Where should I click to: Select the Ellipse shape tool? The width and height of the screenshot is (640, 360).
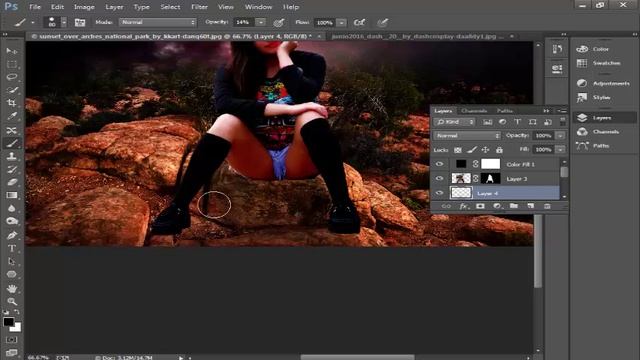click(12, 274)
